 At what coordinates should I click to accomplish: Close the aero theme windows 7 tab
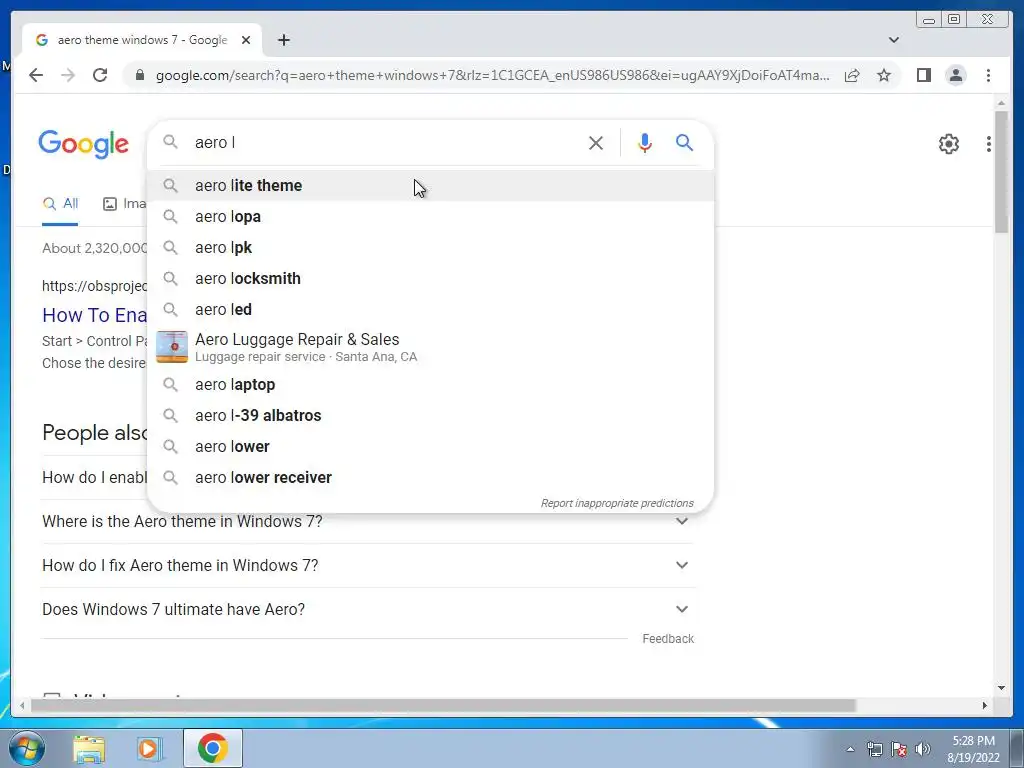coord(246,40)
